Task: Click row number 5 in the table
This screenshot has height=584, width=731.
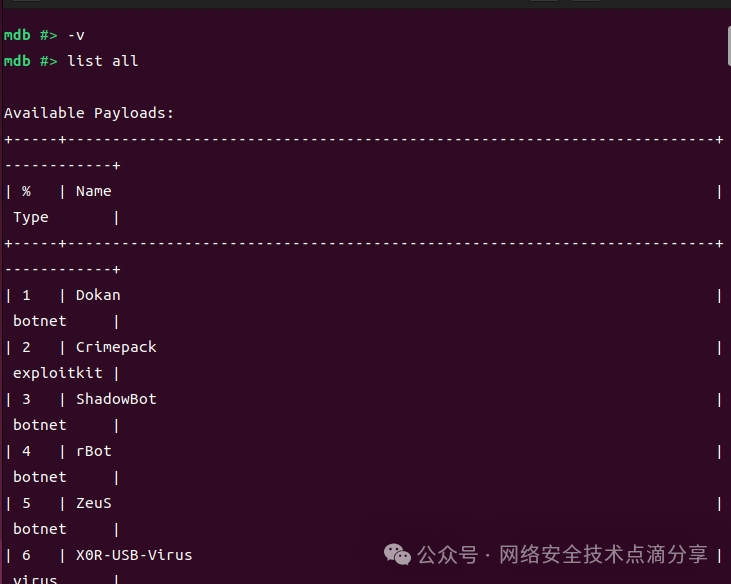Action: point(26,503)
